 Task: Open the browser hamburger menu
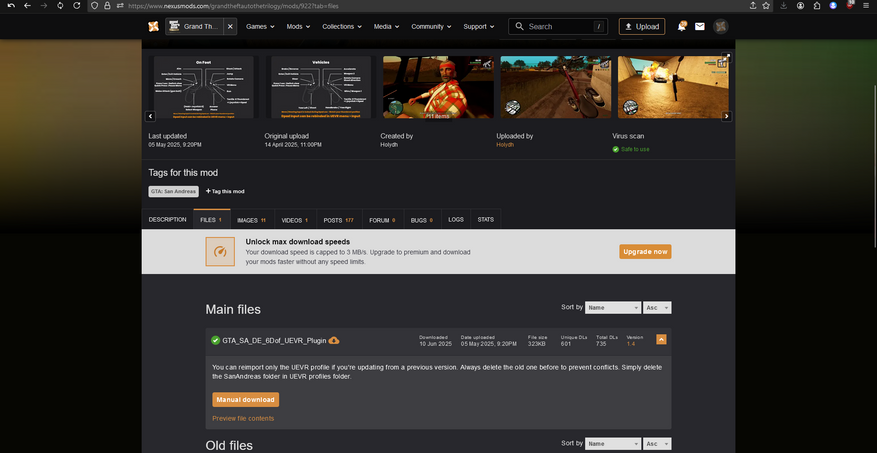pyautogui.click(x=866, y=6)
